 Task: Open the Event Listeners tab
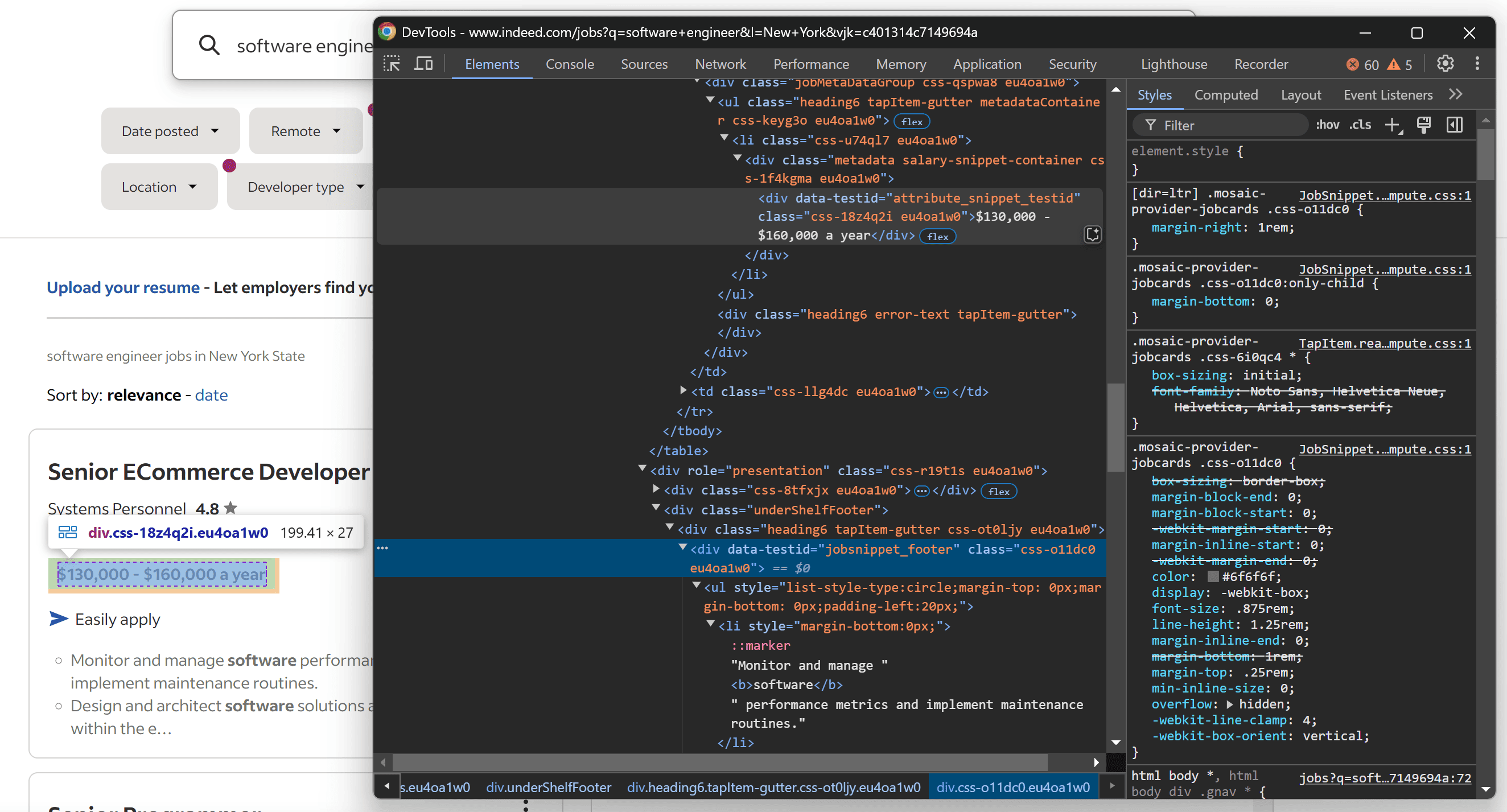pyautogui.click(x=1387, y=95)
